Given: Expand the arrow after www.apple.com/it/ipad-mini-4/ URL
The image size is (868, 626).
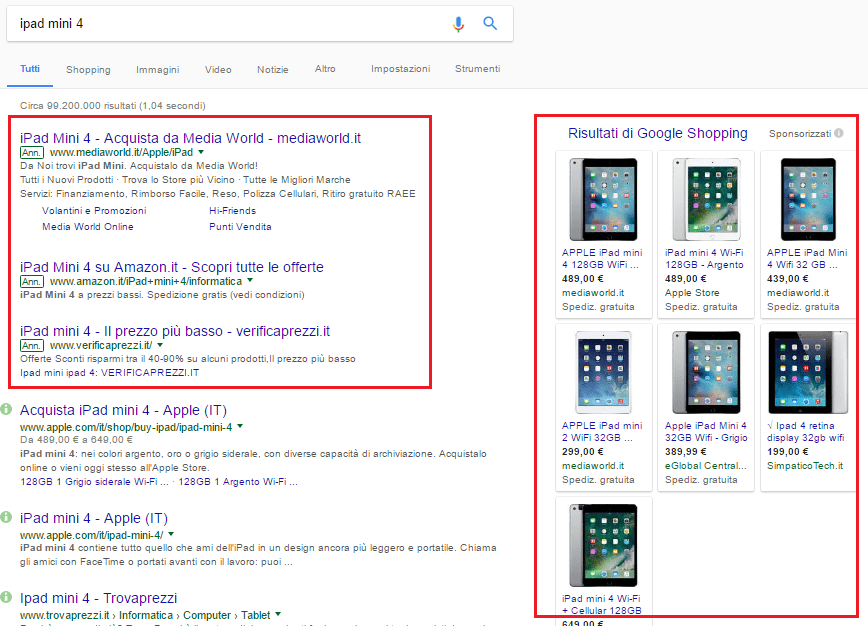Looking at the screenshot, I should [x=171, y=534].
